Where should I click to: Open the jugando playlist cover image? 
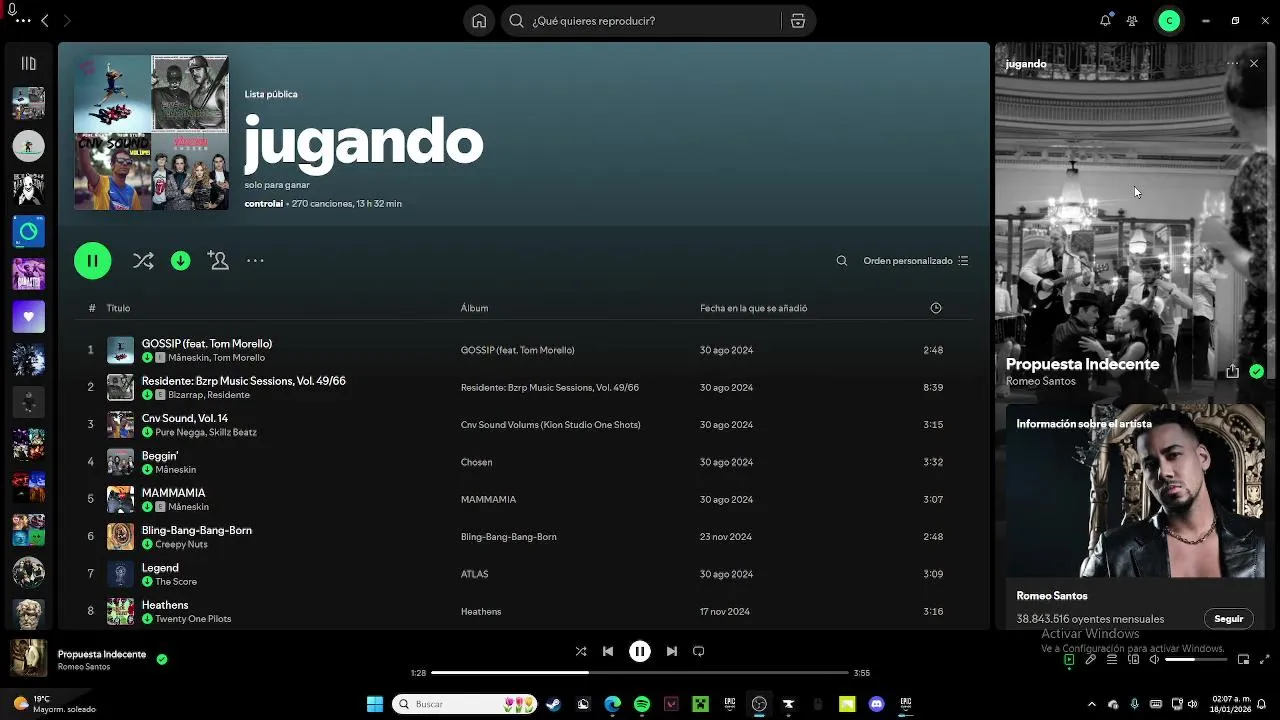click(x=151, y=133)
